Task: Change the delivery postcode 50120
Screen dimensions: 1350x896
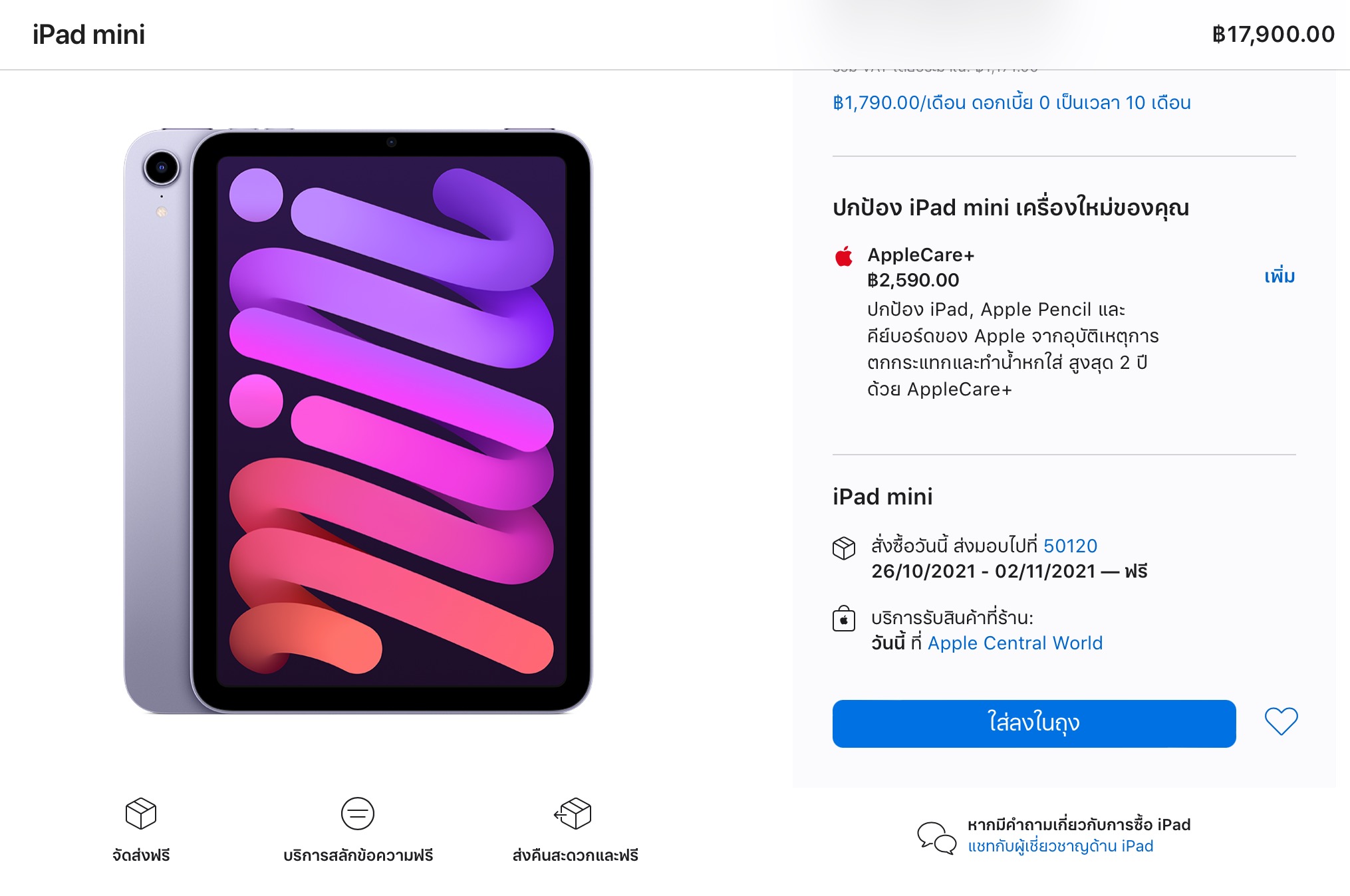Action: (x=1070, y=546)
